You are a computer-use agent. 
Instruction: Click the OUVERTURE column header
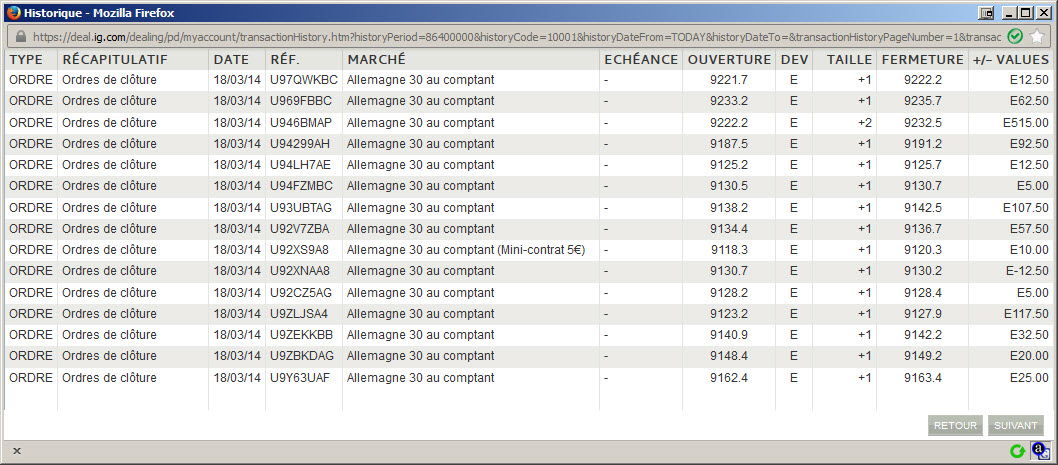click(729, 59)
